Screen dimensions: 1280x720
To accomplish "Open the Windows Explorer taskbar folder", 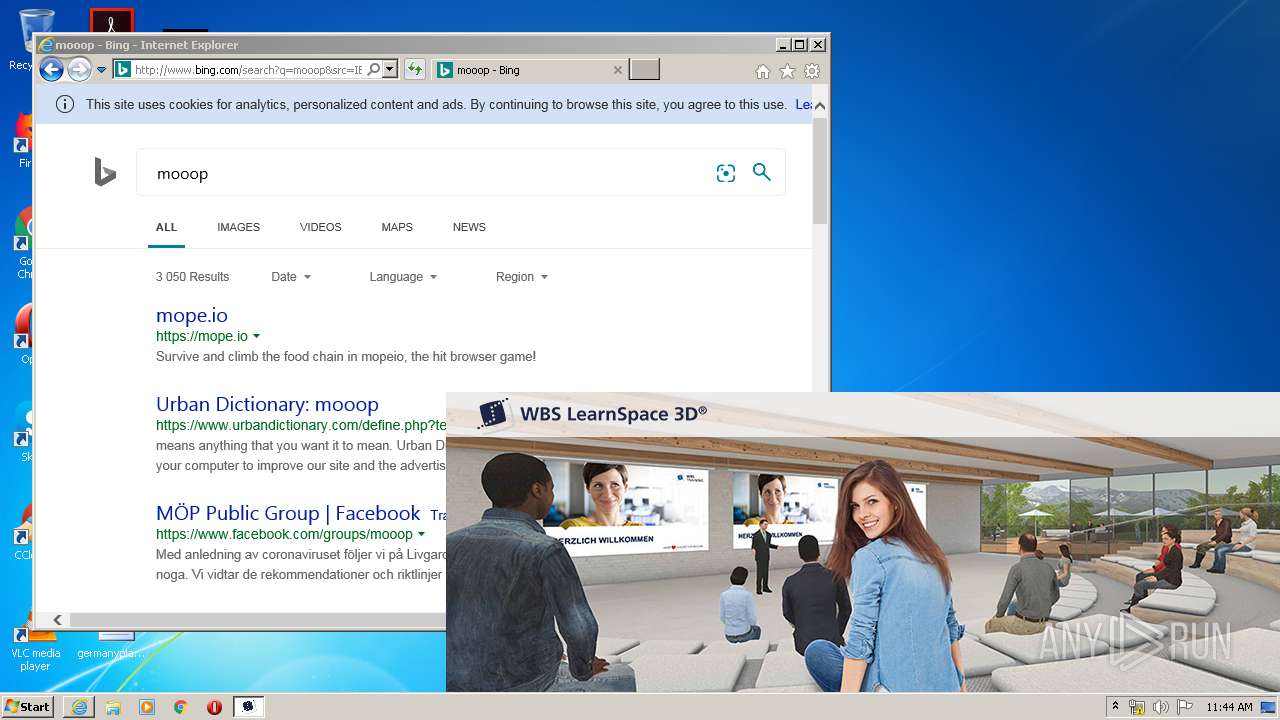I will pyautogui.click(x=113, y=707).
